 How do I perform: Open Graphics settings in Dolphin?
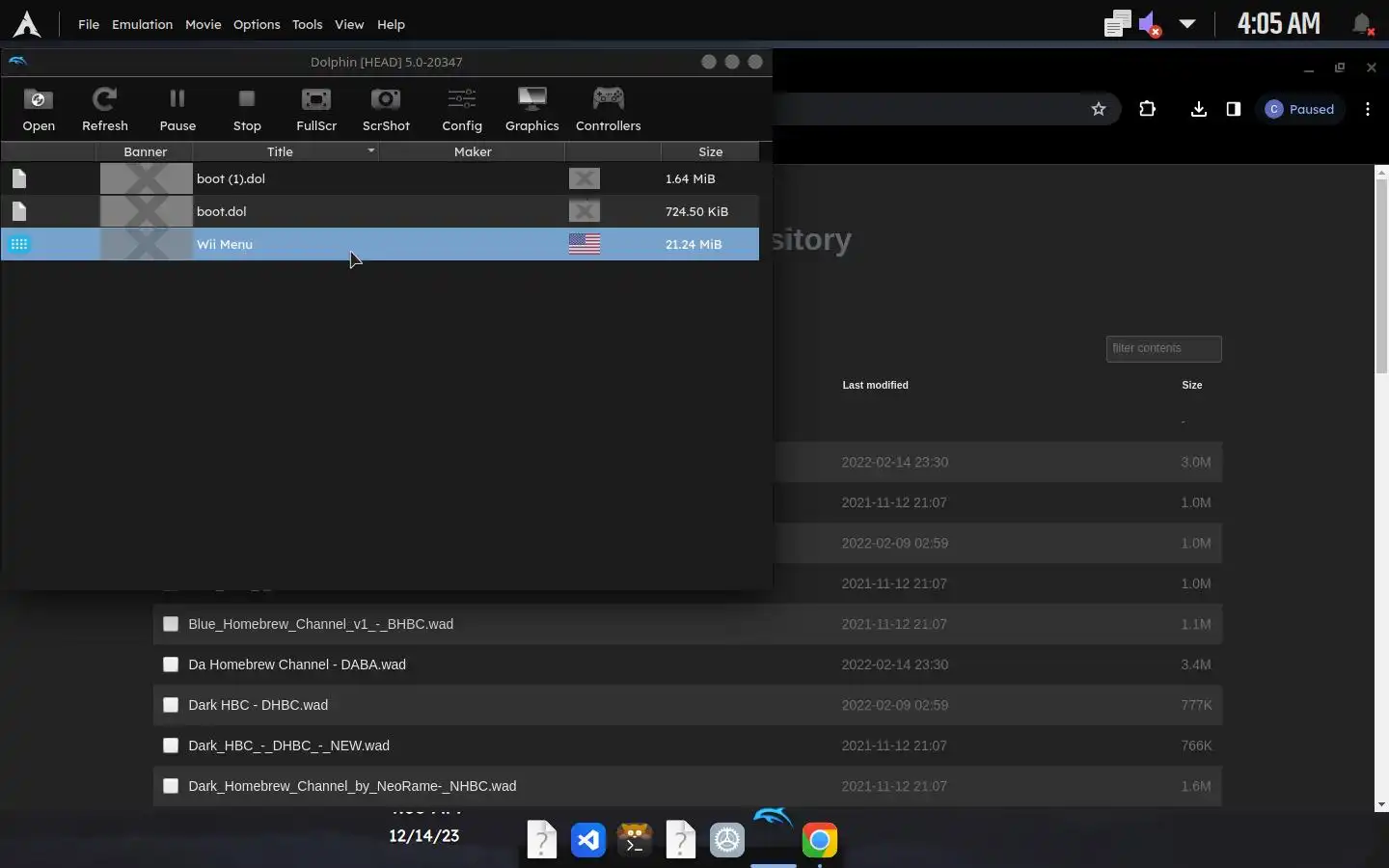point(532,109)
